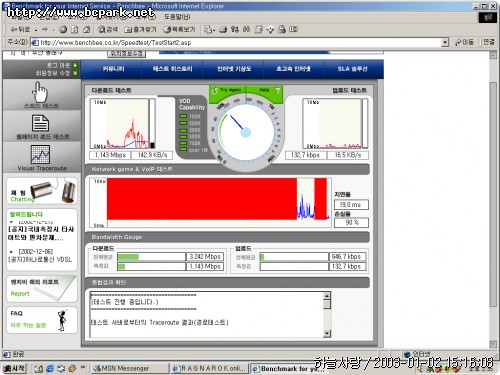The height and width of the screenshot is (375, 500).
Task: Select the SLA solution navigation tab
Action: [x=352, y=69]
